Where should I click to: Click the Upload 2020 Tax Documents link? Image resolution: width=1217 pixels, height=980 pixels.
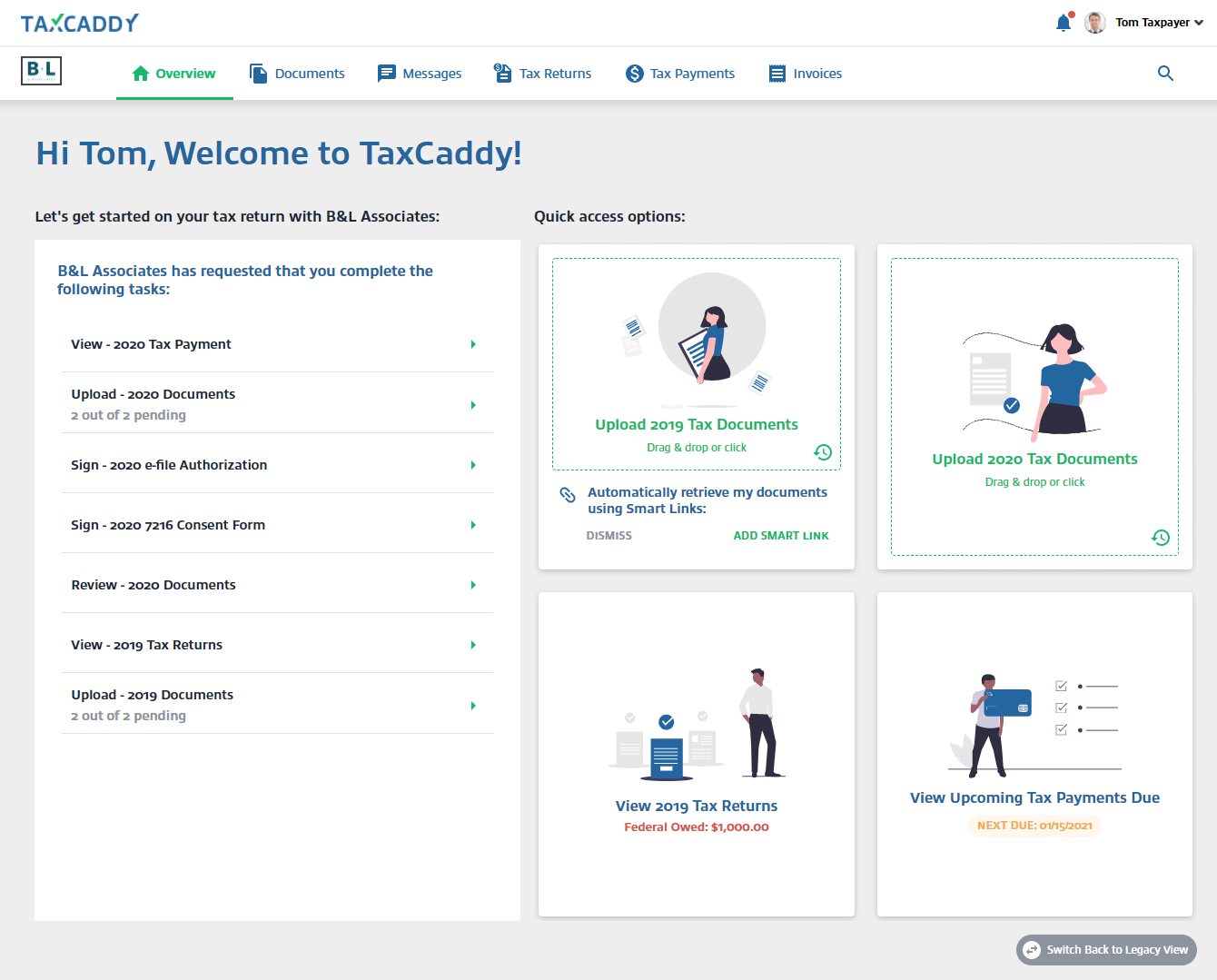click(x=1034, y=459)
